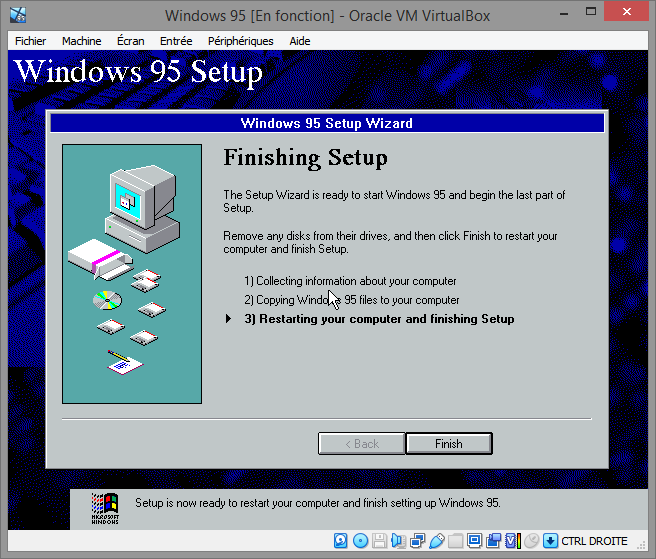Click Finish to restart the computer
This screenshot has height=559, width=656.
(449, 444)
